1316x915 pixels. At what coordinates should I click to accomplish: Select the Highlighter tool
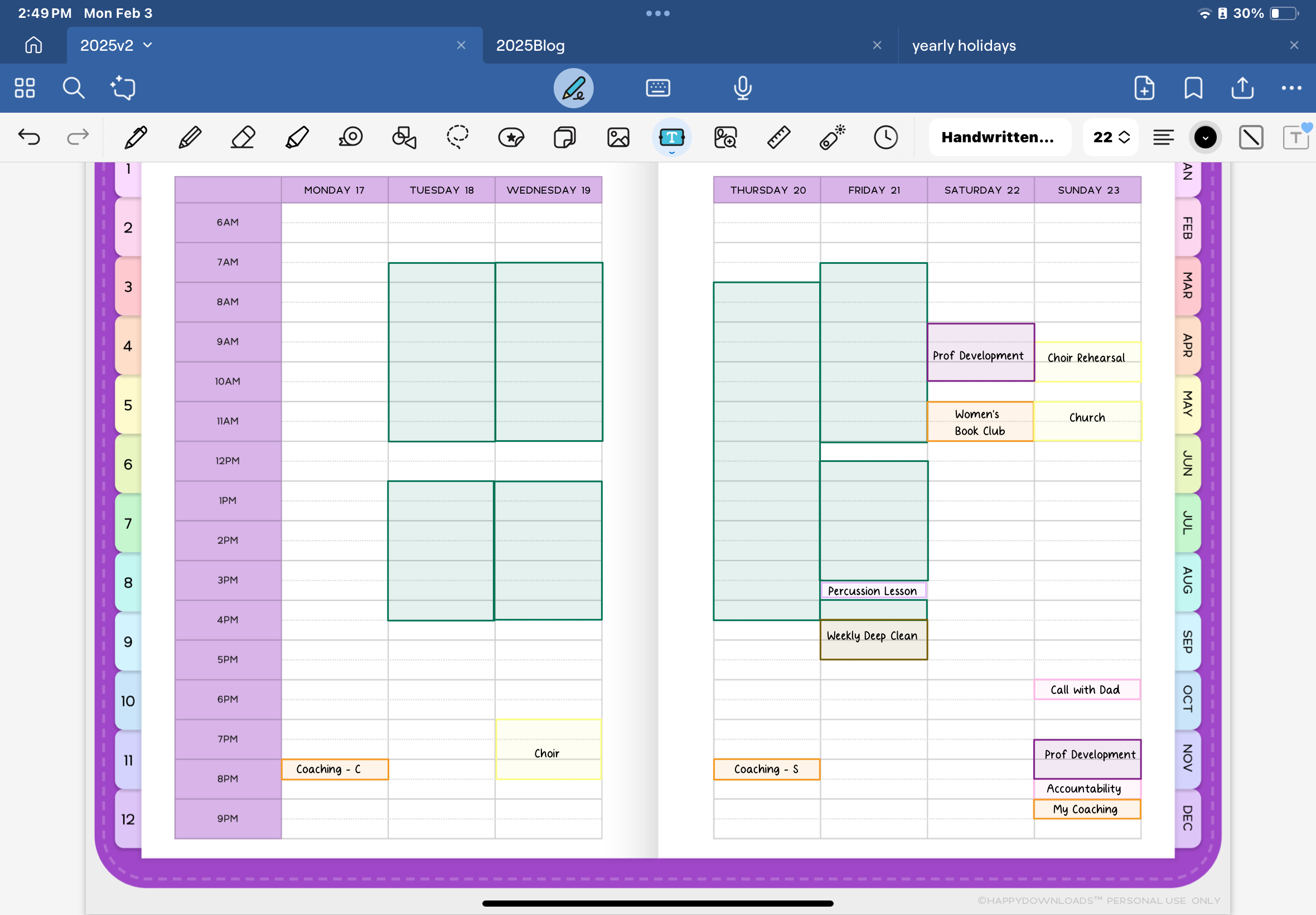[297, 138]
